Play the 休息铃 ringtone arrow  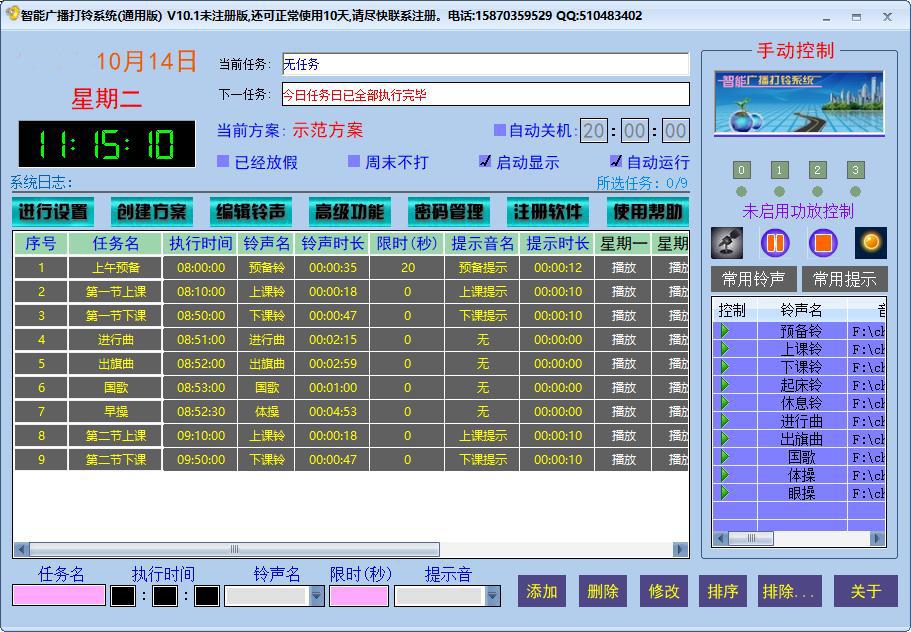click(725, 403)
